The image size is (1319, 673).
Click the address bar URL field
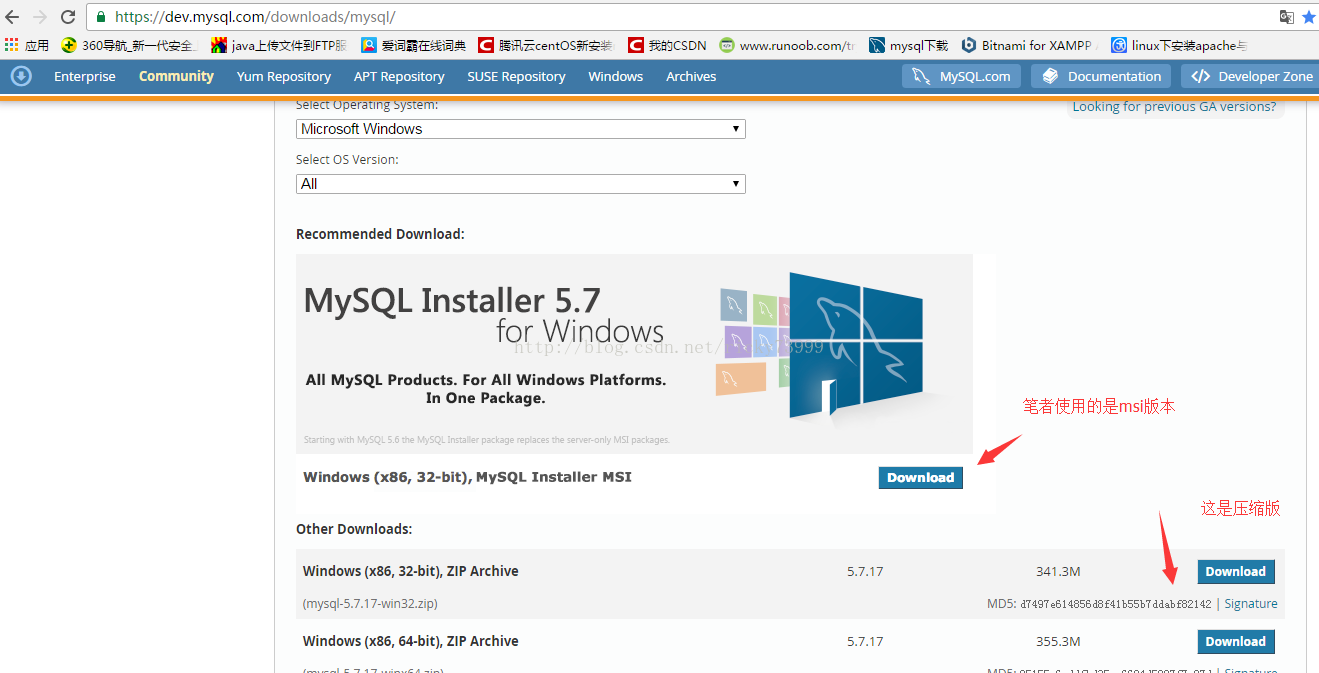pos(680,17)
